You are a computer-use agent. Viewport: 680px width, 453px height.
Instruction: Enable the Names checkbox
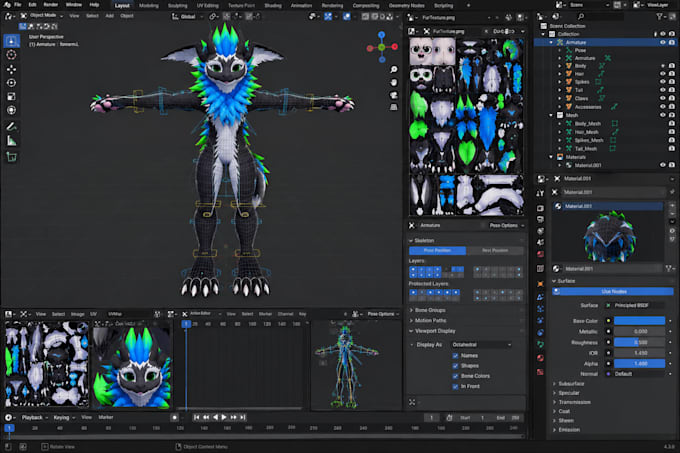pos(455,356)
